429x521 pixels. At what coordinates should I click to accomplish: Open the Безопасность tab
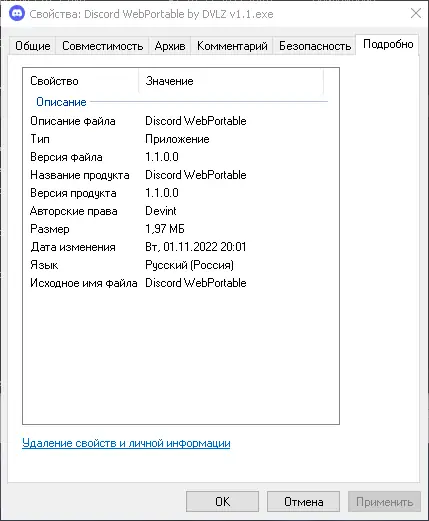point(315,46)
